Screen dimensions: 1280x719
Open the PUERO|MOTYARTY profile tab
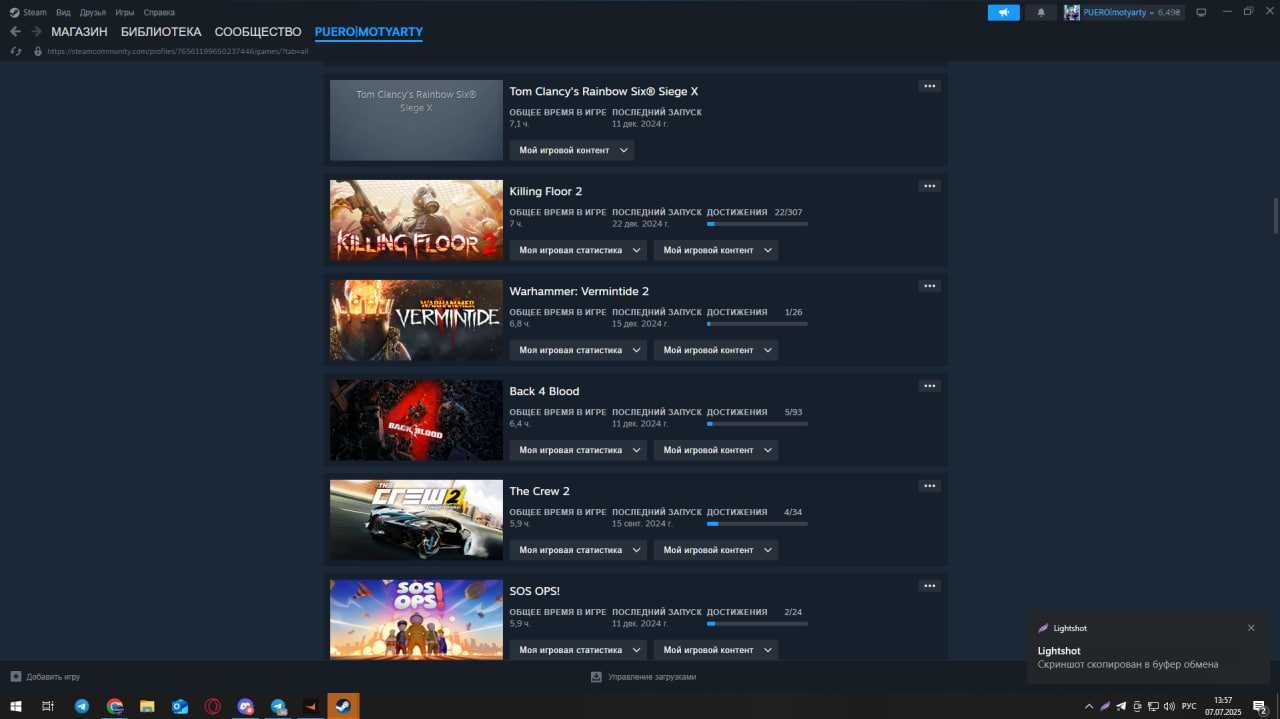369,32
